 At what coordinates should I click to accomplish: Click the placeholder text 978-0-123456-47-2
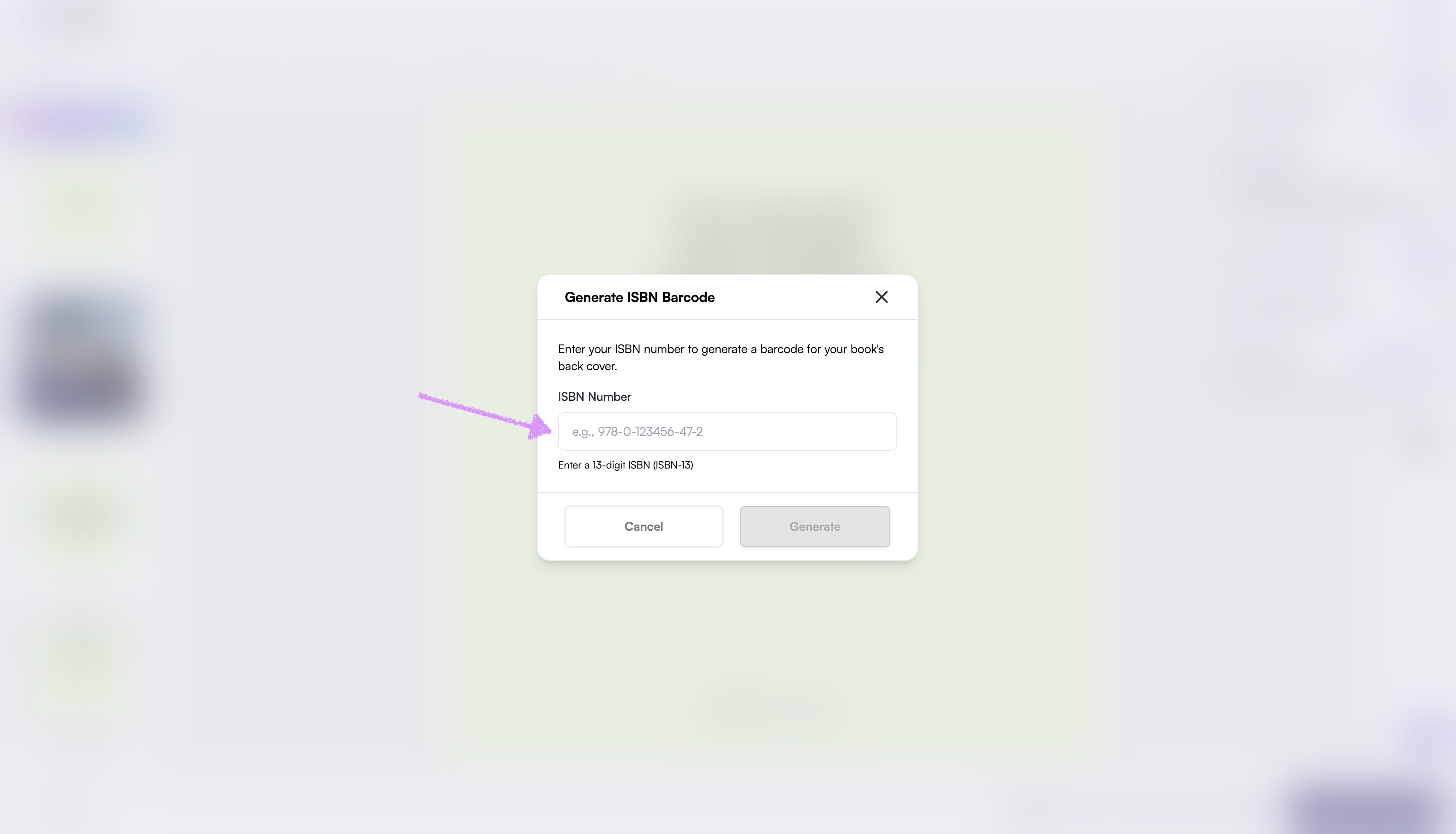pos(650,431)
